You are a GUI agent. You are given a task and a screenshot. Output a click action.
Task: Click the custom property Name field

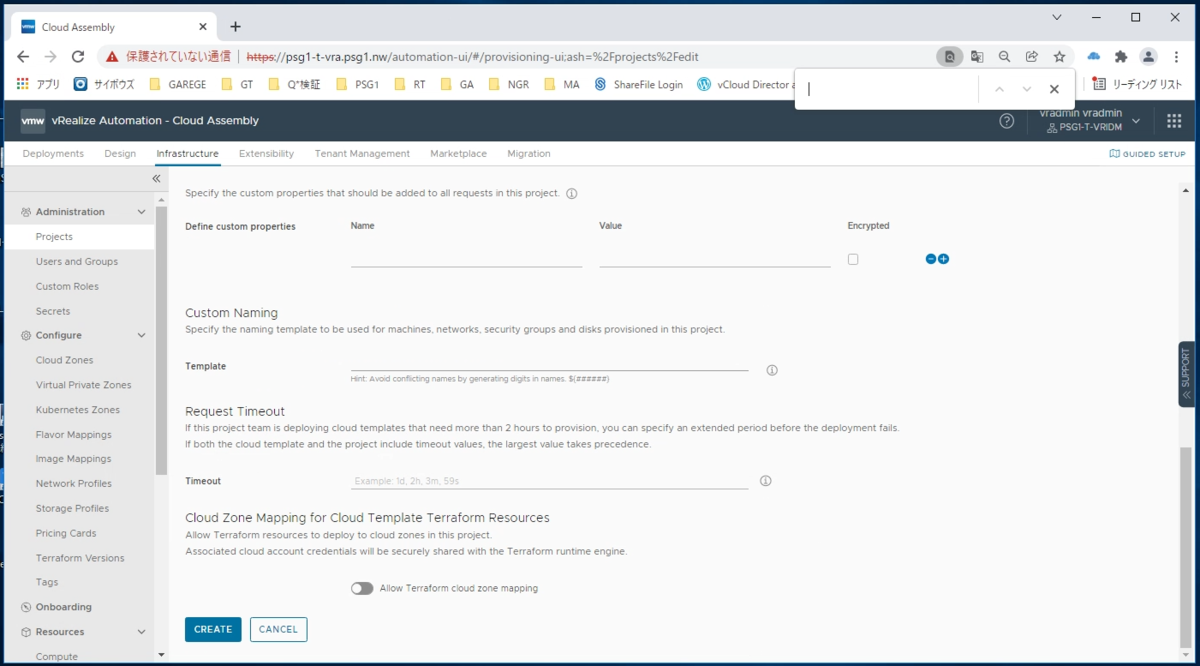point(466,258)
